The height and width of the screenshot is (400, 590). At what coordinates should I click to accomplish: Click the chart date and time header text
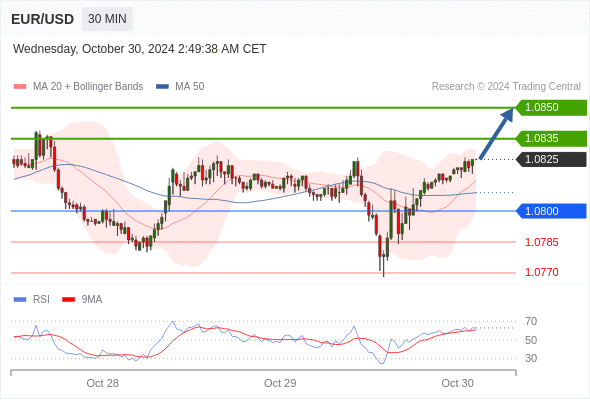pyautogui.click(x=140, y=49)
